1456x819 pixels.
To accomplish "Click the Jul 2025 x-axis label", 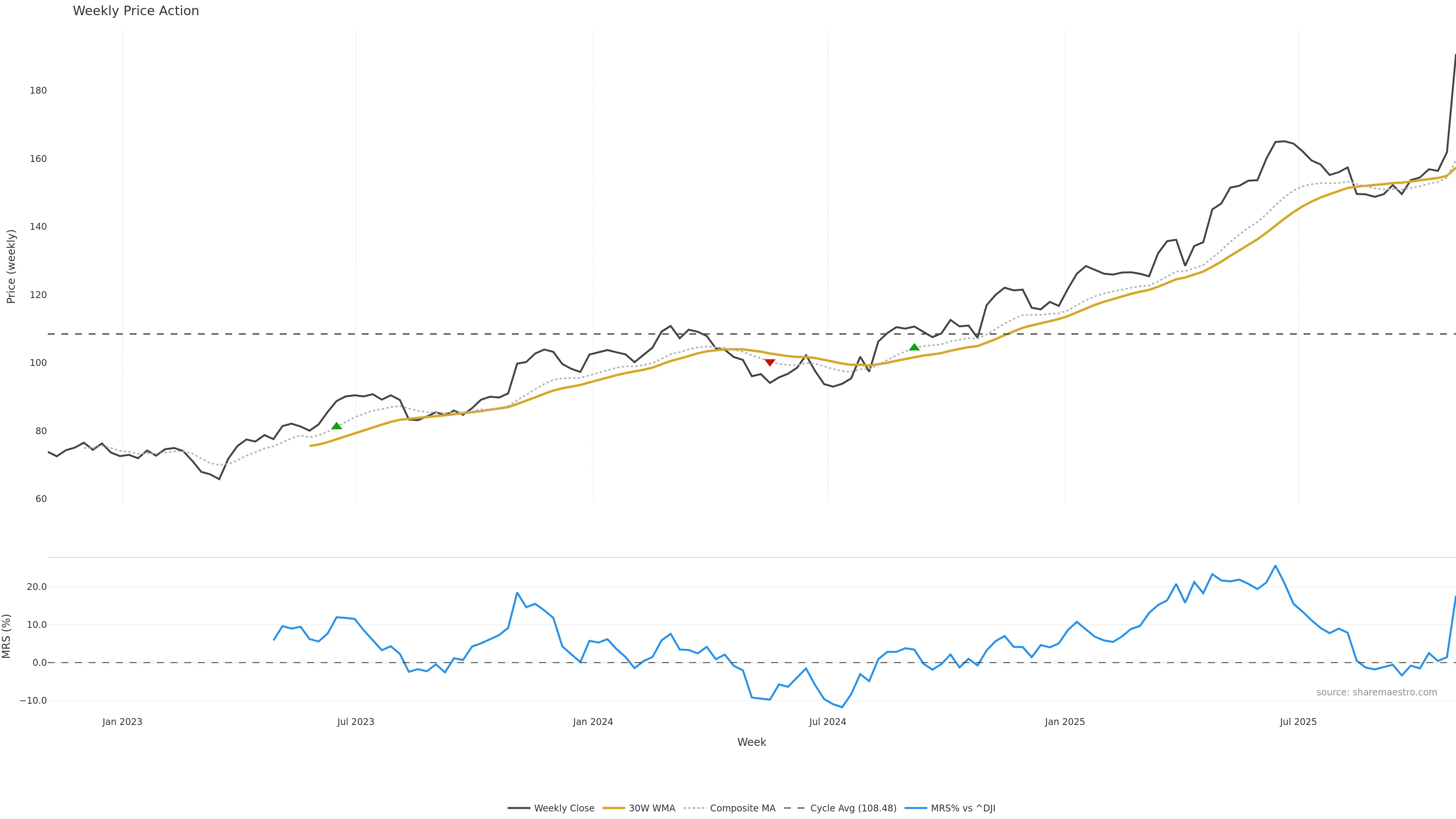I will (1298, 722).
